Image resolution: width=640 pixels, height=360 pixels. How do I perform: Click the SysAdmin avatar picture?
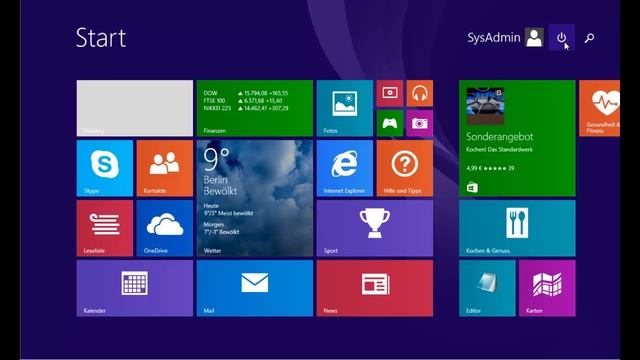coord(534,38)
